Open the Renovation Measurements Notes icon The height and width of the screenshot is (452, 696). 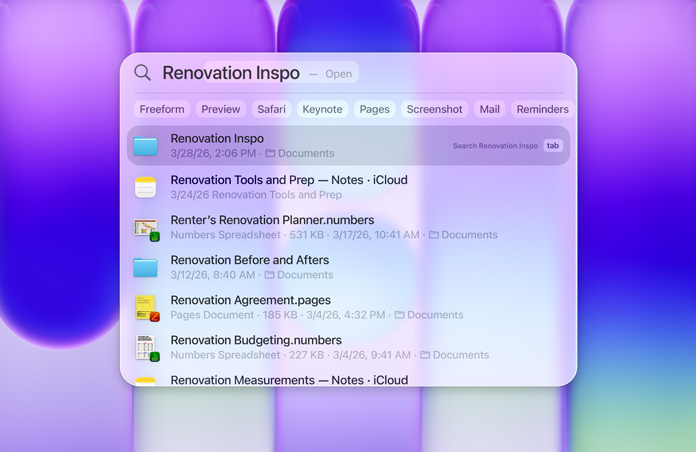pyautogui.click(x=146, y=380)
